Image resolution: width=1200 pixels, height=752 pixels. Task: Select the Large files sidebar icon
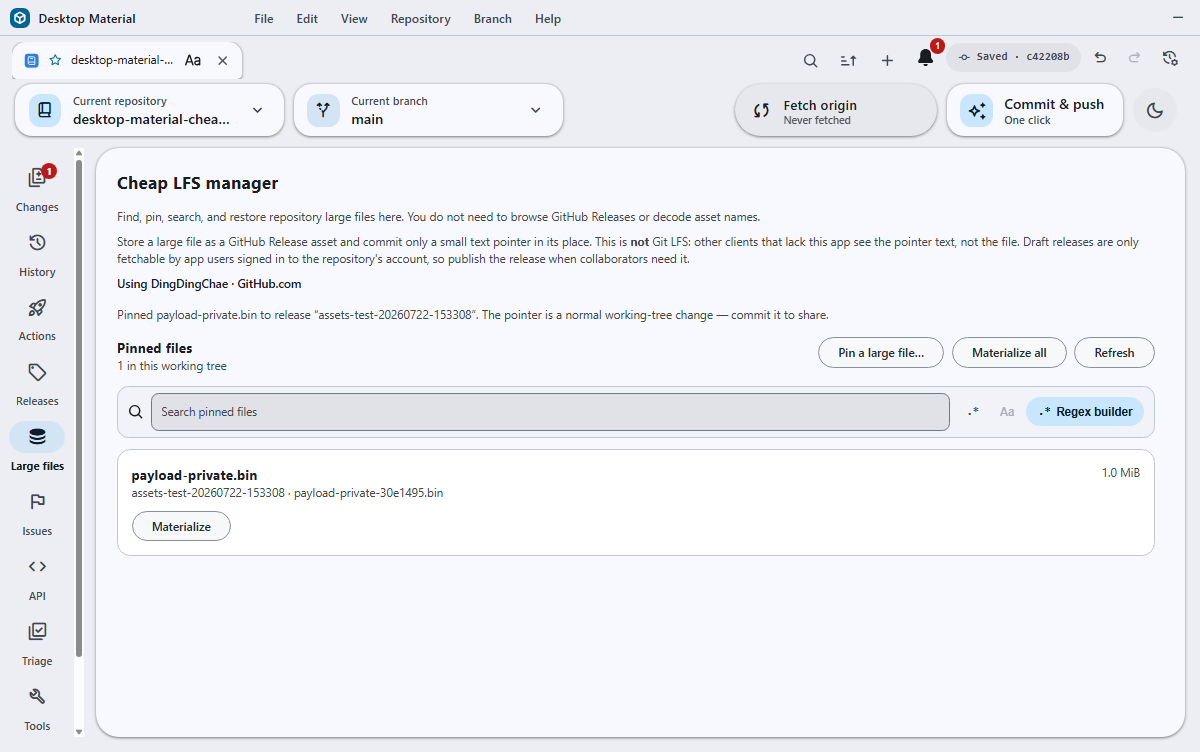(x=37, y=437)
